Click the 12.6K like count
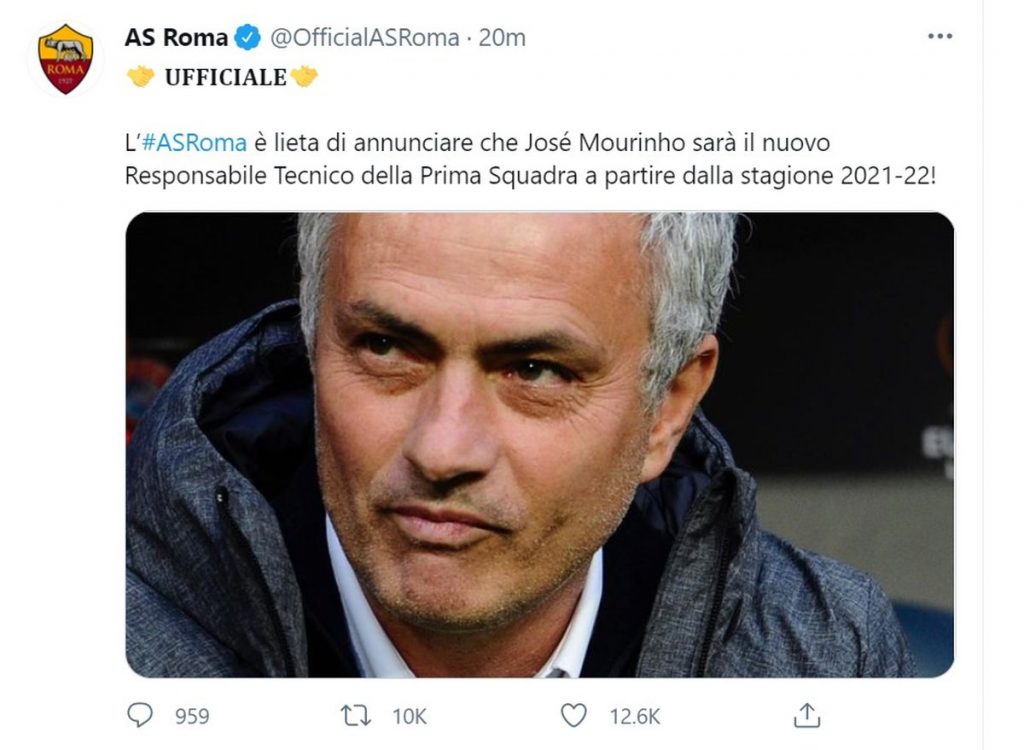This screenshot has height=750, width=1024. (x=632, y=713)
